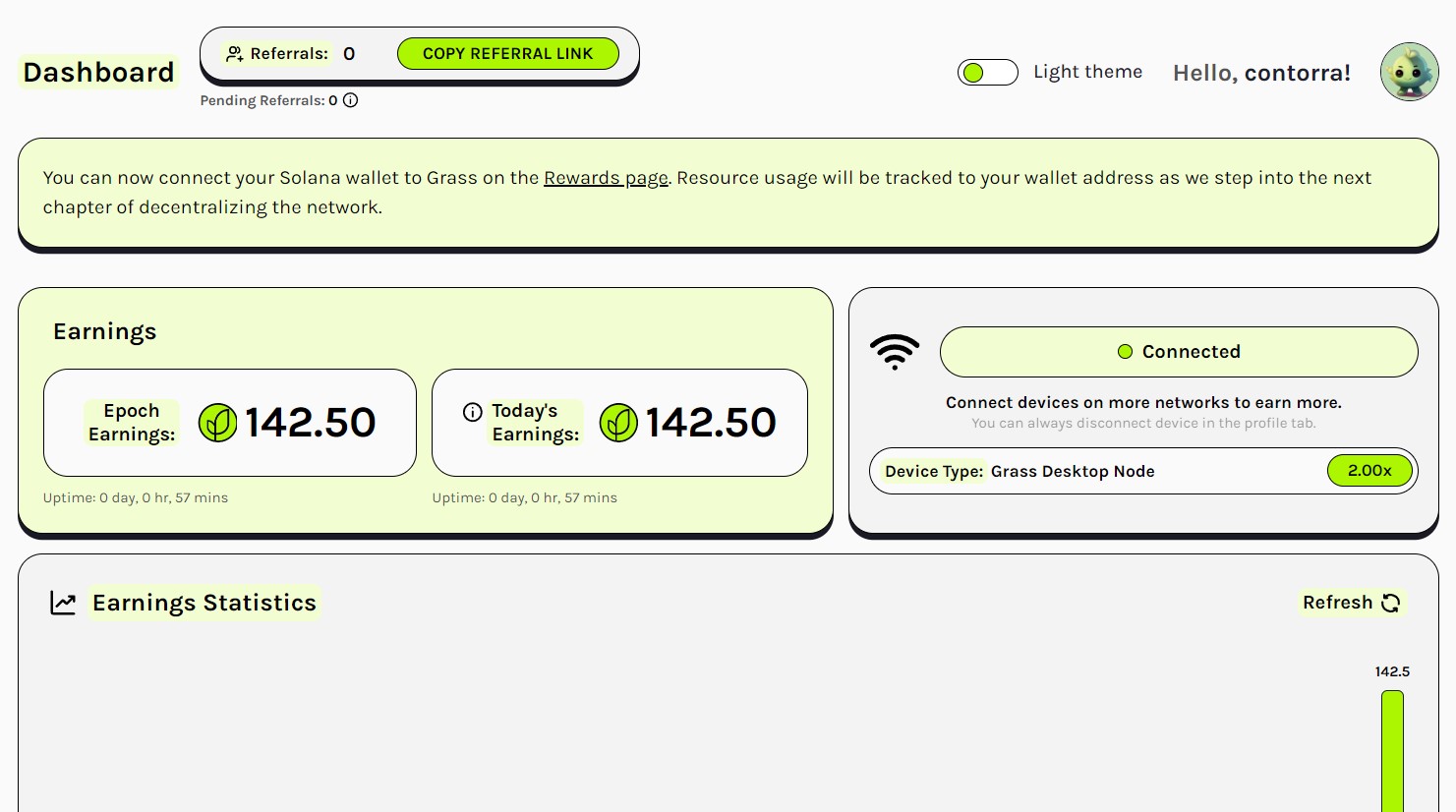Image resolution: width=1456 pixels, height=812 pixels.
Task: Click the circular refresh arrows icon
Action: coord(1390,603)
